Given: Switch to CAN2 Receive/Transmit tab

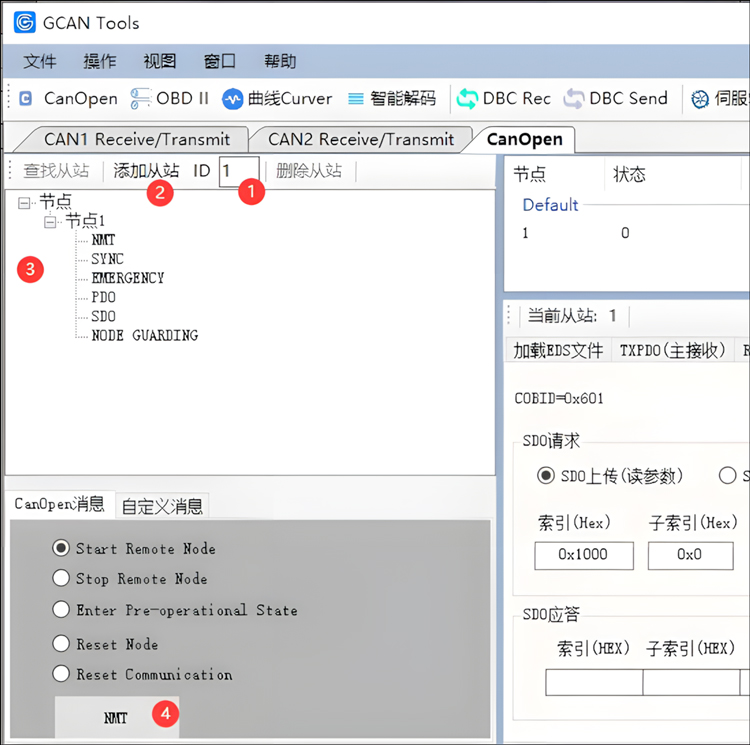Looking at the screenshot, I should point(361,139).
